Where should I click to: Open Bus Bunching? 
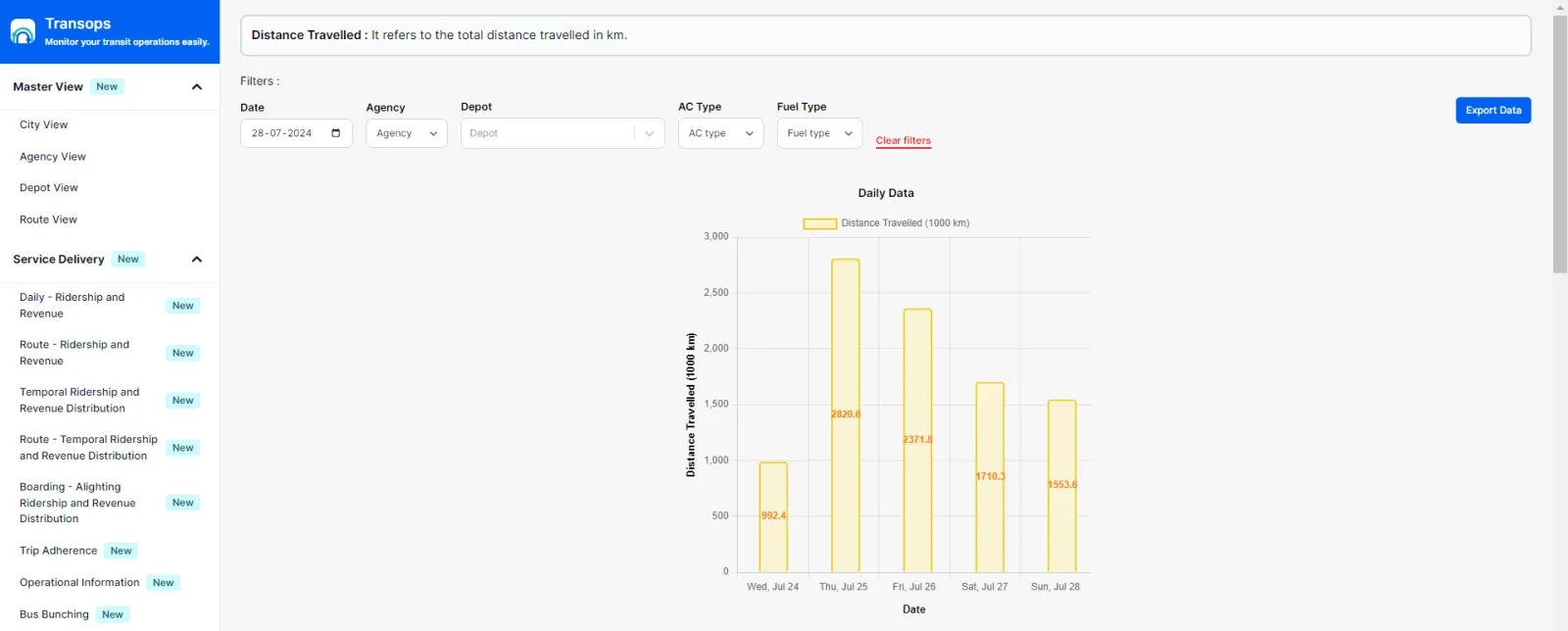point(54,614)
